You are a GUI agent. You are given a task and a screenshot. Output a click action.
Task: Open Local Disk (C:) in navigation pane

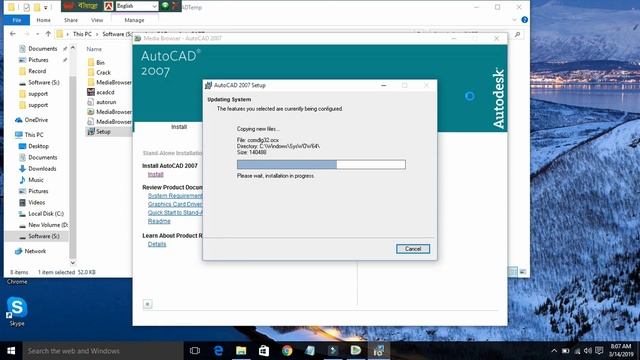click(46, 214)
